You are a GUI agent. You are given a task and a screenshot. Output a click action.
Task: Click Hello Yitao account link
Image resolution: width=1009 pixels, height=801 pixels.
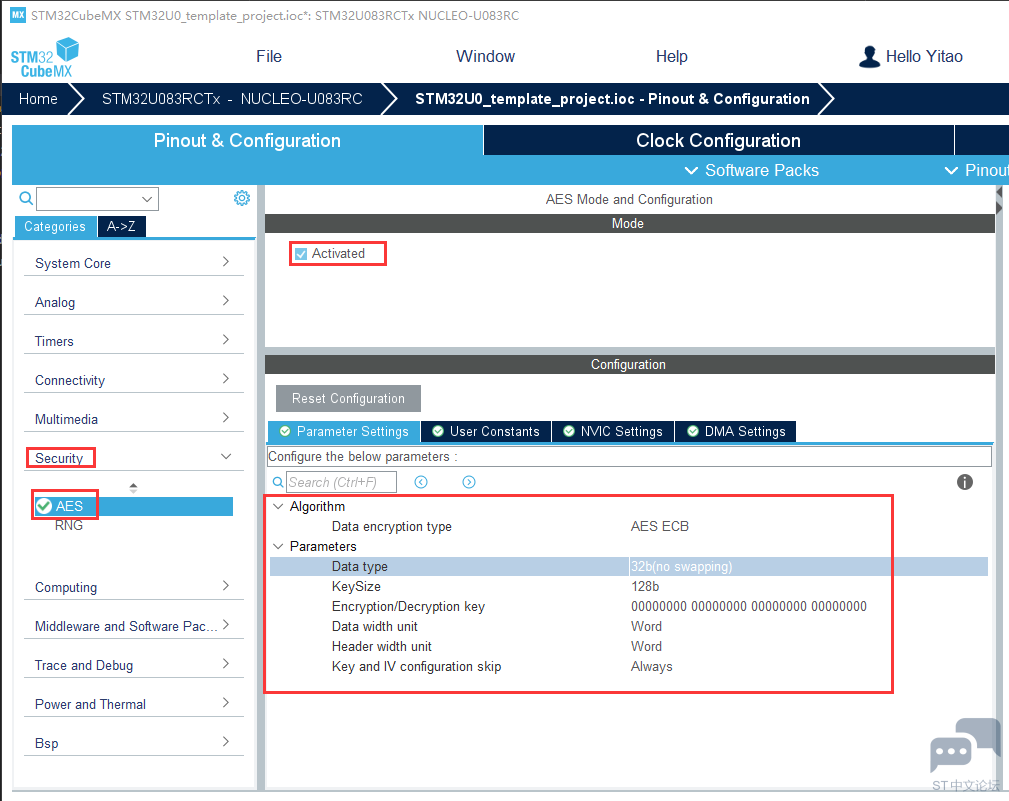click(x=924, y=57)
